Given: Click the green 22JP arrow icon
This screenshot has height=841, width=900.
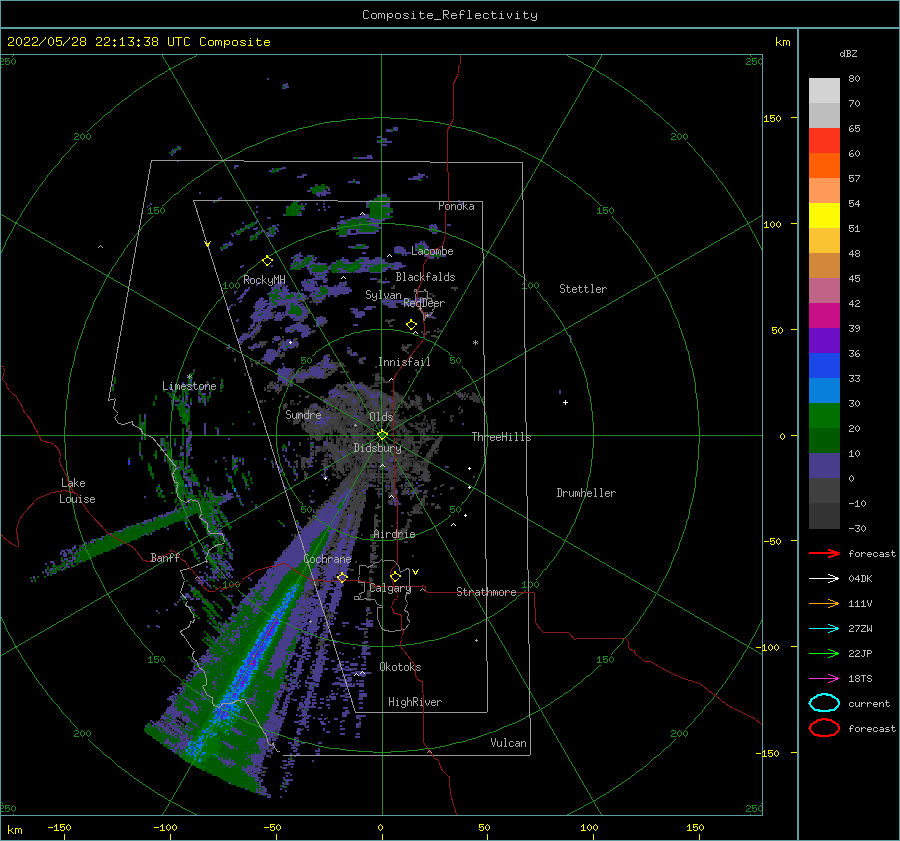Looking at the screenshot, I should point(824,653).
